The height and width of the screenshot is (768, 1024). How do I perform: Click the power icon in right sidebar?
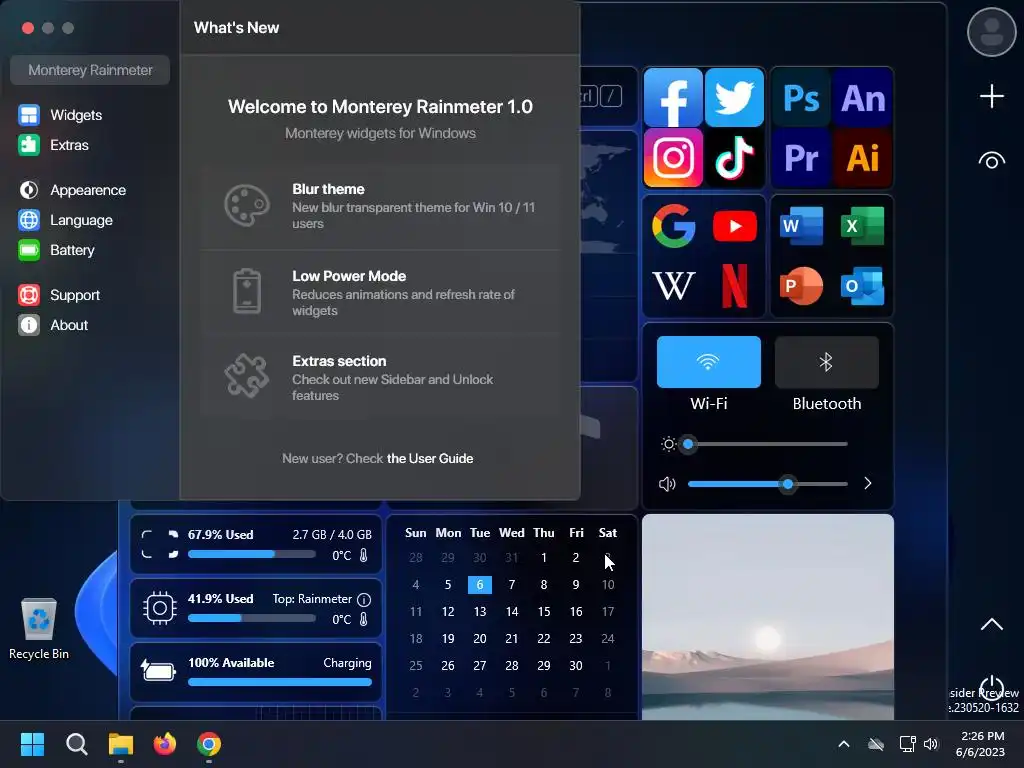[991, 687]
